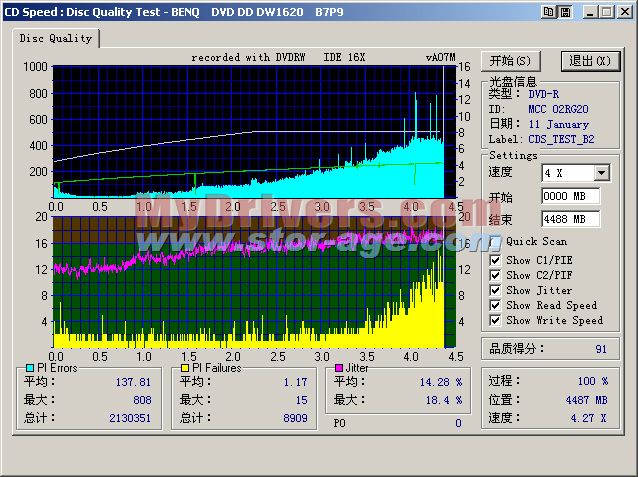Close the Disc Quality Test window
This screenshot has height=477, width=638.
623,11
